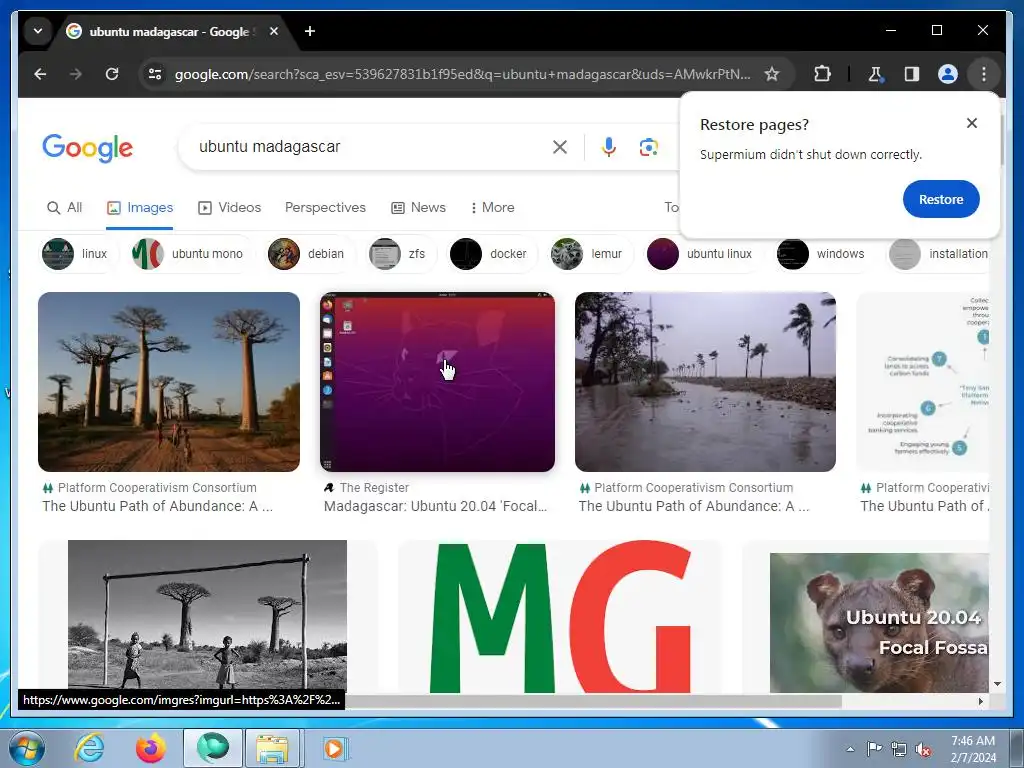This screenshot has width=1024, height=768.
Task: Search by image with Google Lens
Action: (648, 147)
